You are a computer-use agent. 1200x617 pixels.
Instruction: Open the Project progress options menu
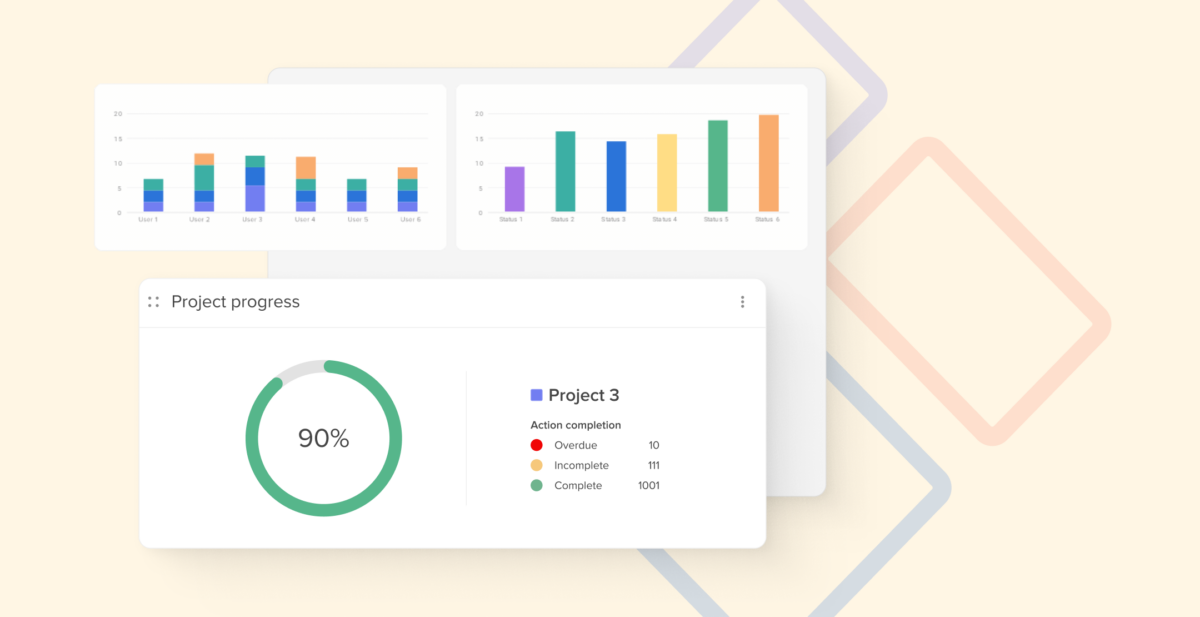pyautogui.click(x=743, y=301)
